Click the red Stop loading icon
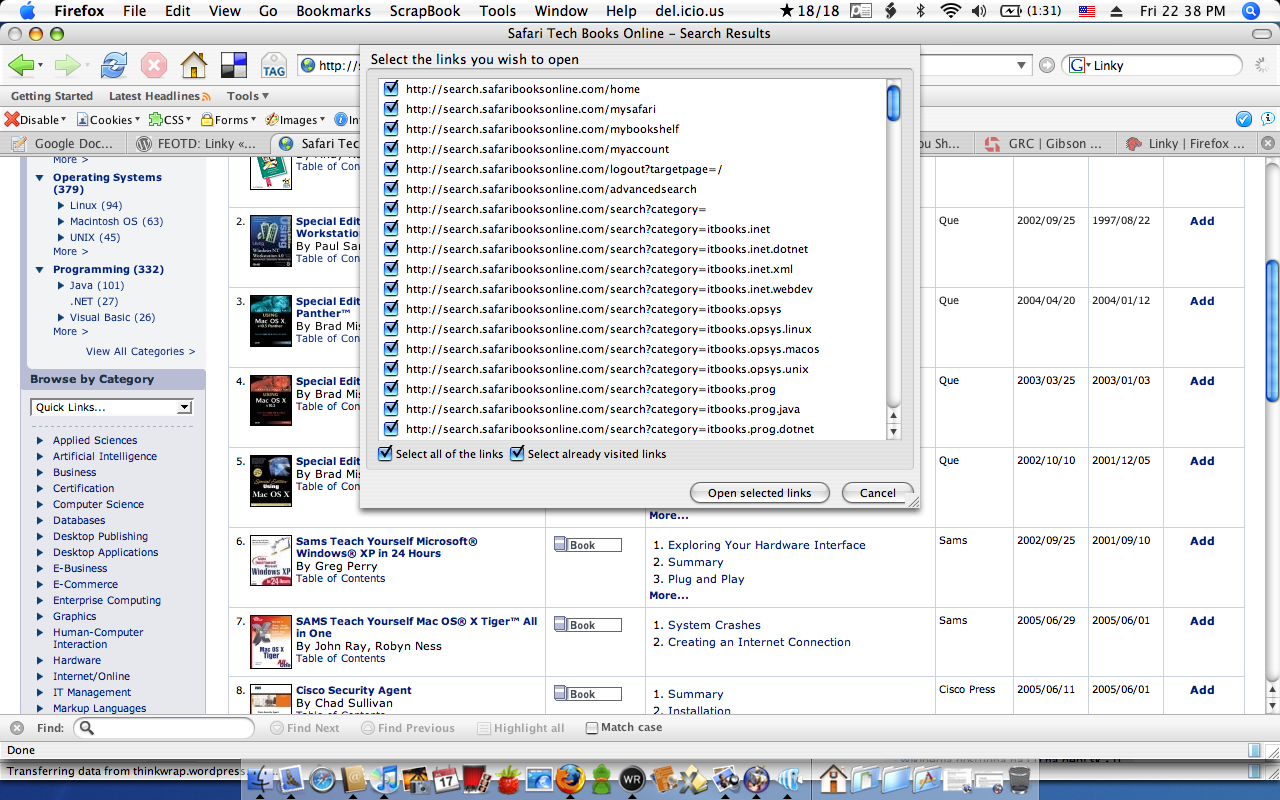 (153, 66)
